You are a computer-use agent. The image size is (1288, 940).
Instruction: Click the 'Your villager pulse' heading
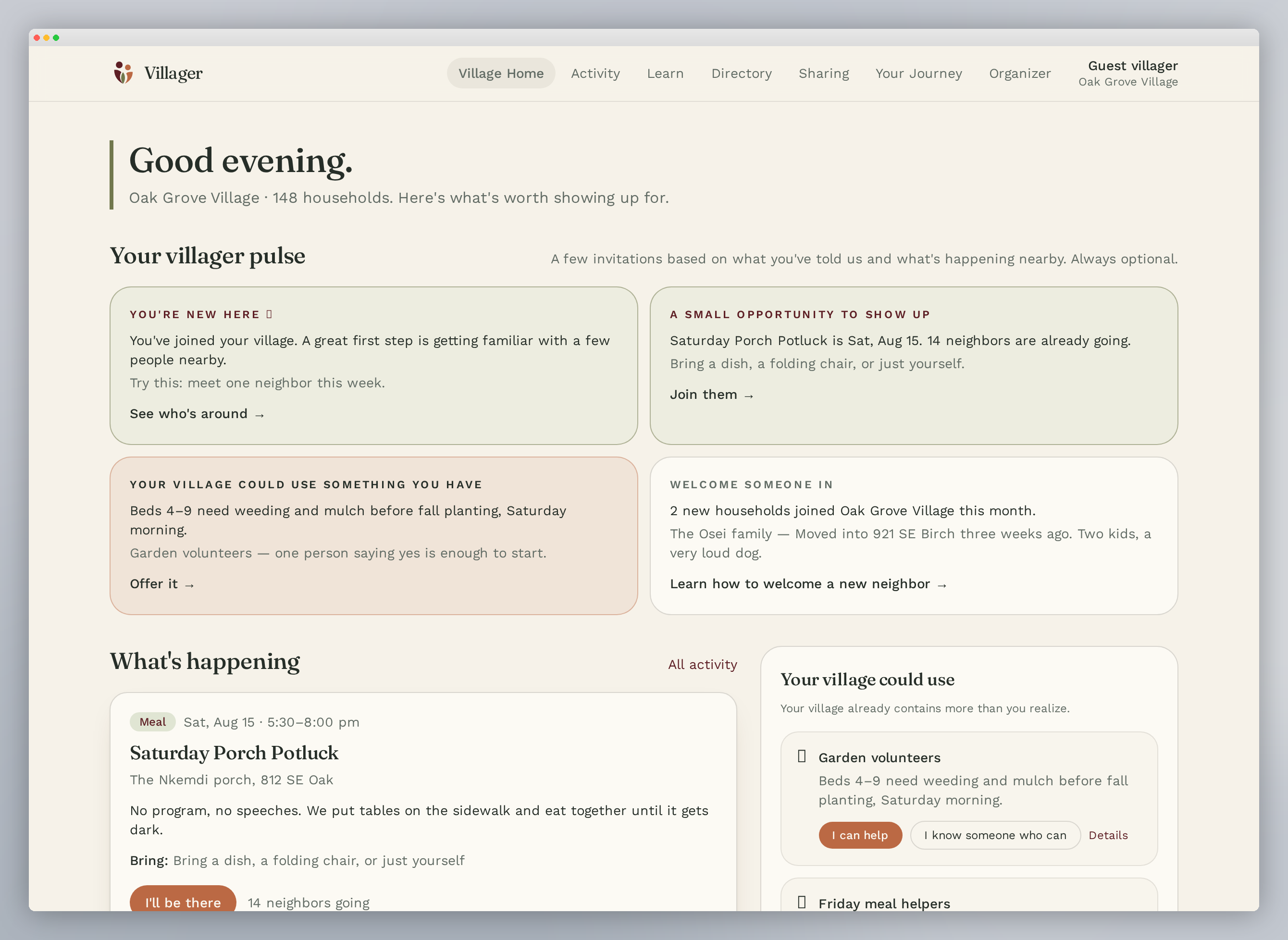click(207, 256)
